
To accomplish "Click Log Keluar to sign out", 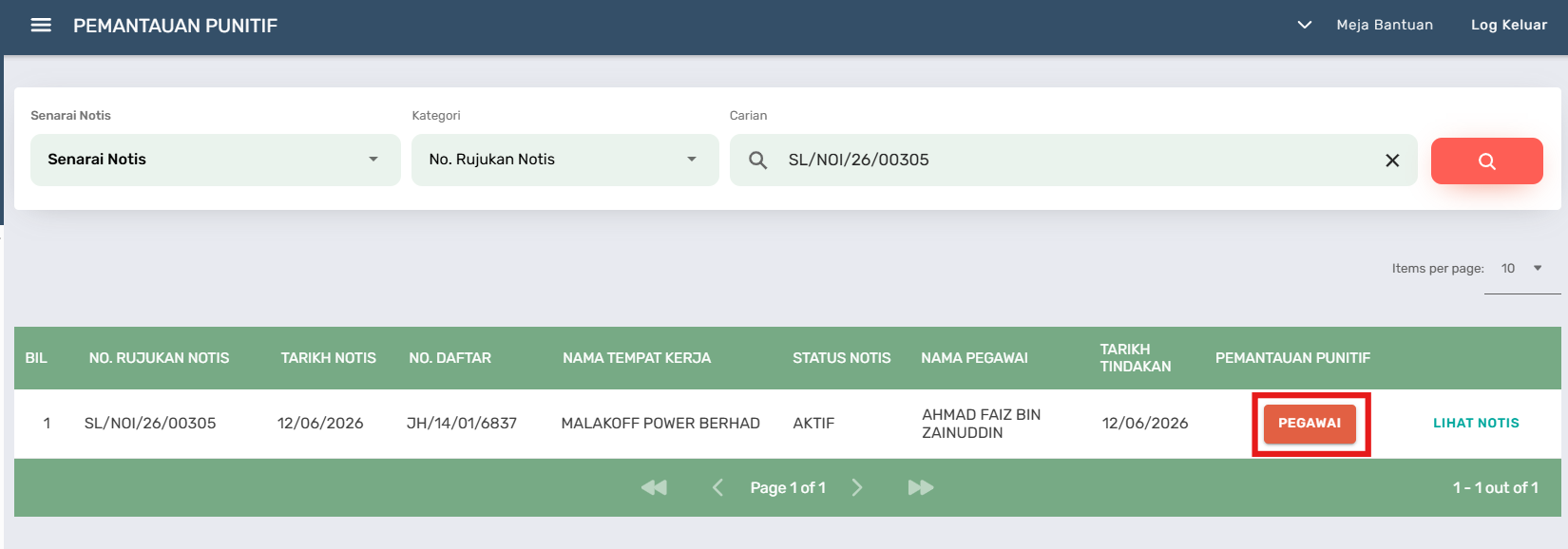I will point(1509,26).
